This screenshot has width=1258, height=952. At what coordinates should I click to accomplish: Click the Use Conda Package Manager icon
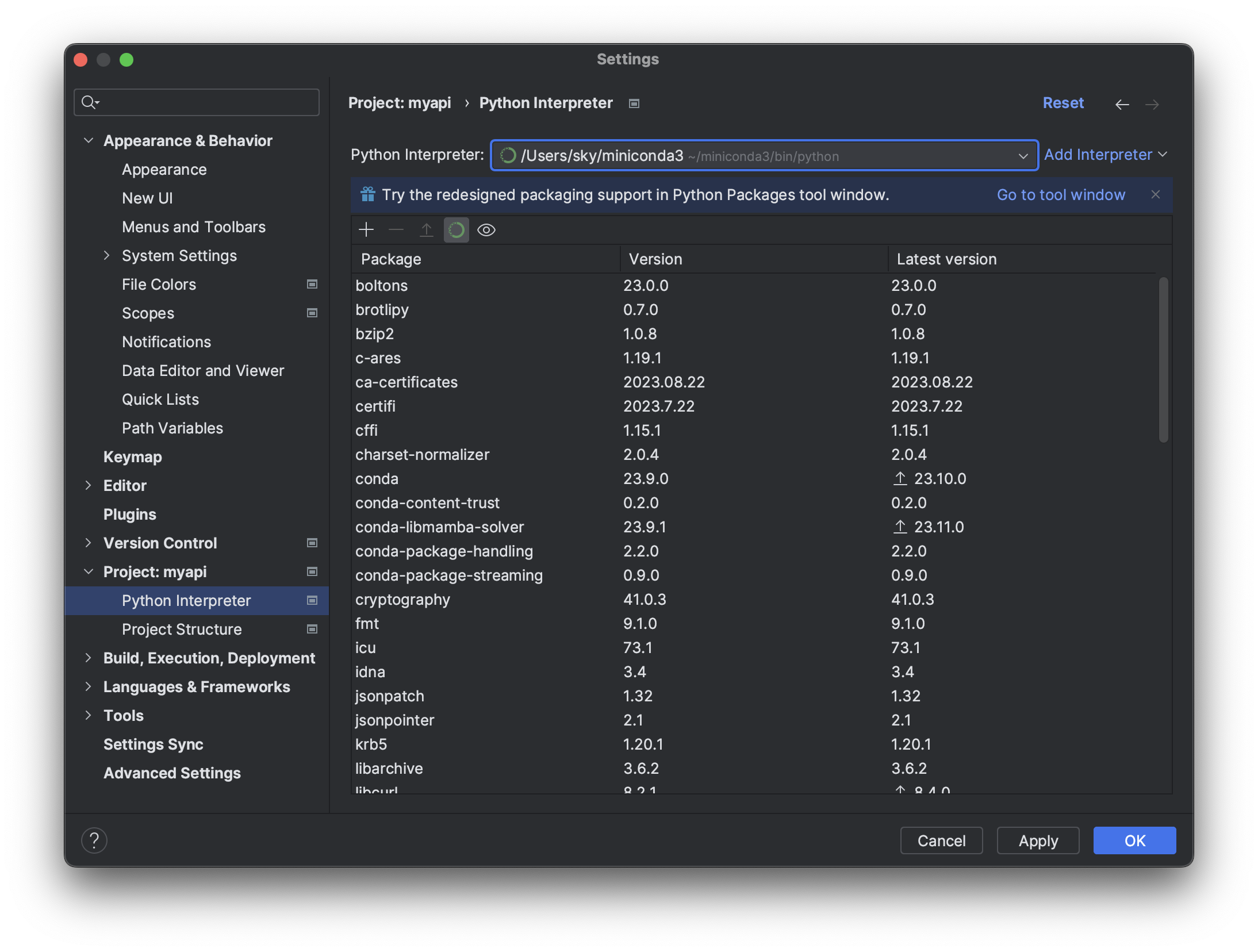pos(456,230)
